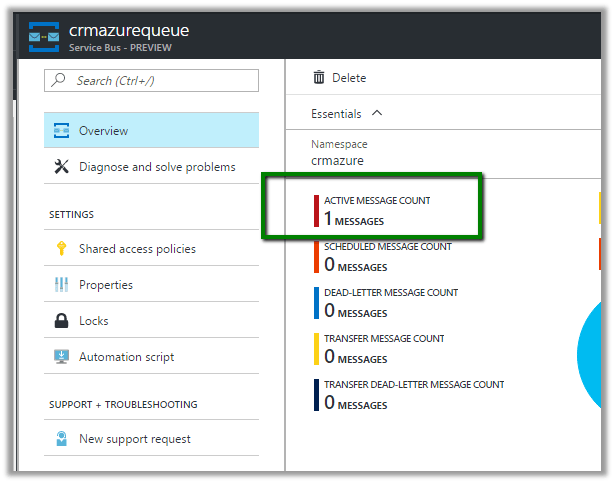Click the trash can Delete icon
Screen dimensions: 614x483
pos(319,77)
